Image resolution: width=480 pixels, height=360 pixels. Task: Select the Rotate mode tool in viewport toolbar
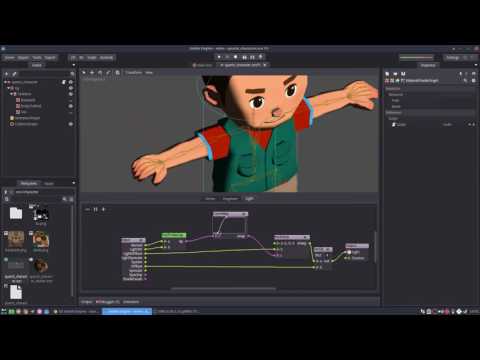tap(100, 72)
